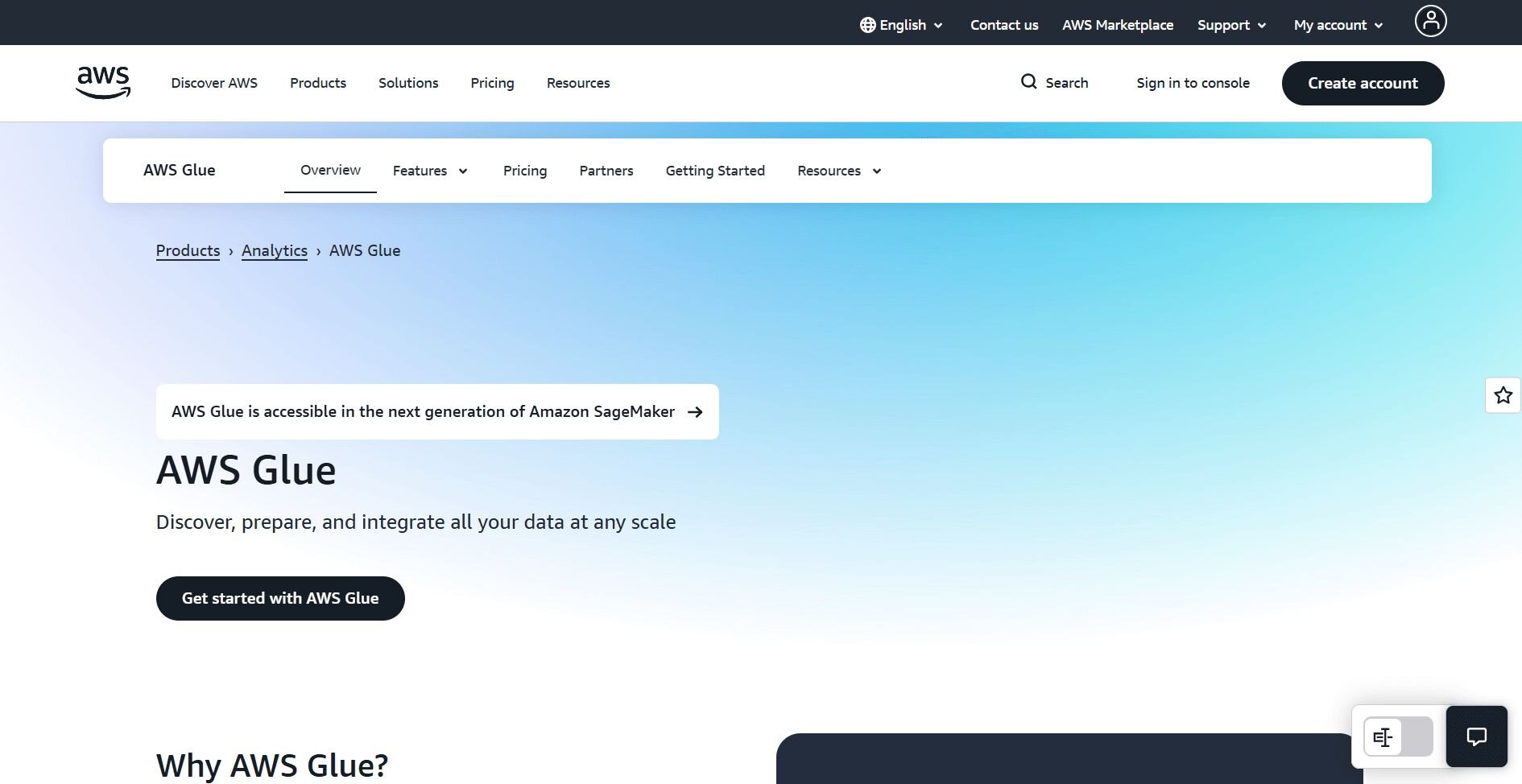Click Get started with AWS Glue
The width and height of the screenshot is (1522, 784).
pyautogui.click(x=280, y=598)
